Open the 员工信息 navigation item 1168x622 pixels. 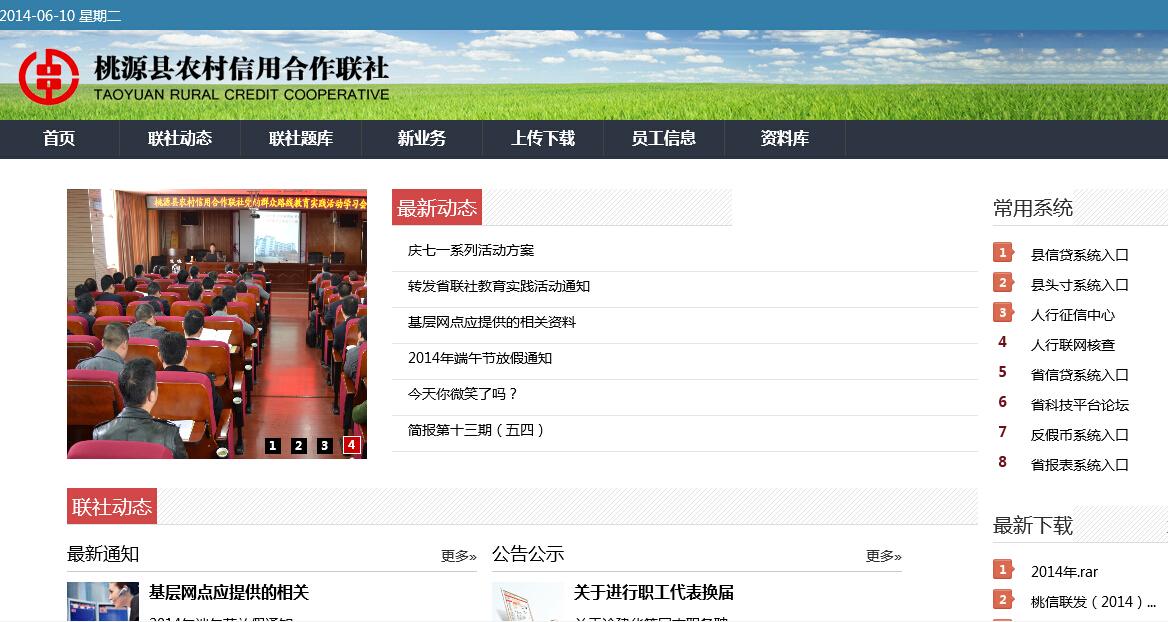664,139
